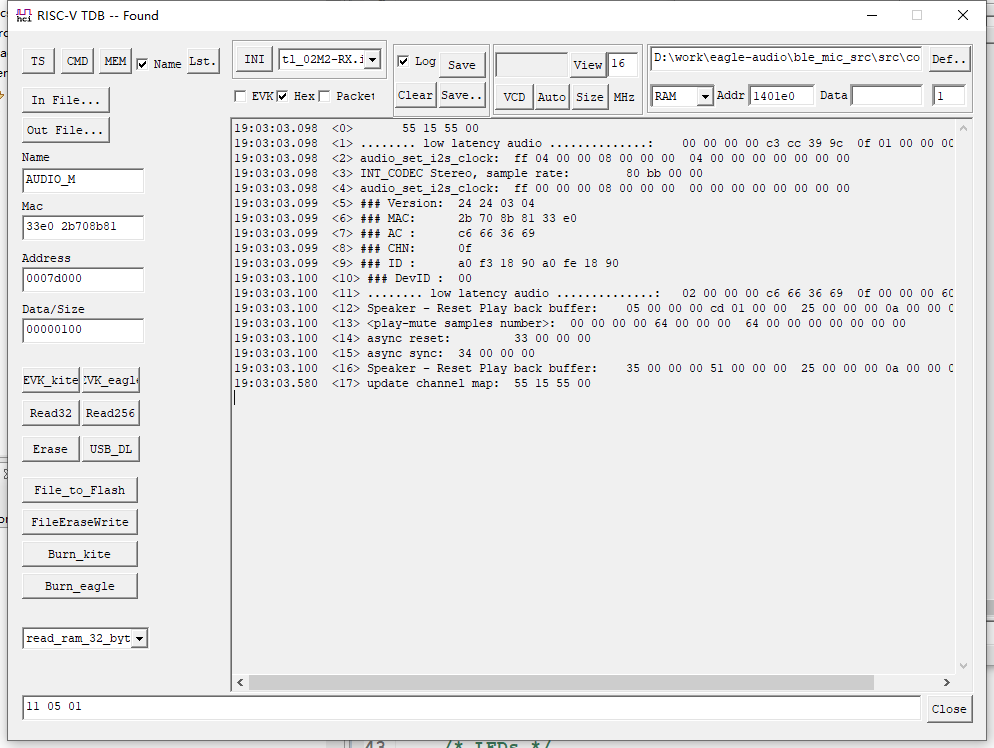Disable the Hex display checkbox
The height and width of the screenshot is (748, 994).
click(281, 96)
